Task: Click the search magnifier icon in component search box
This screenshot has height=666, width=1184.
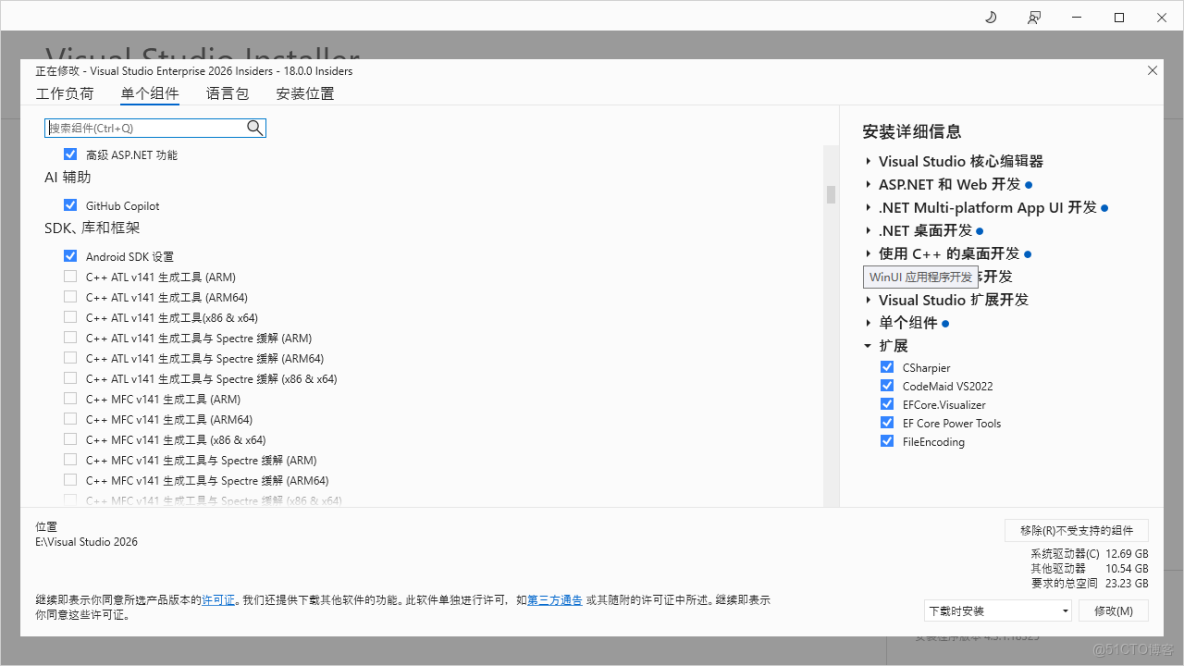Action: coord(255,128)
